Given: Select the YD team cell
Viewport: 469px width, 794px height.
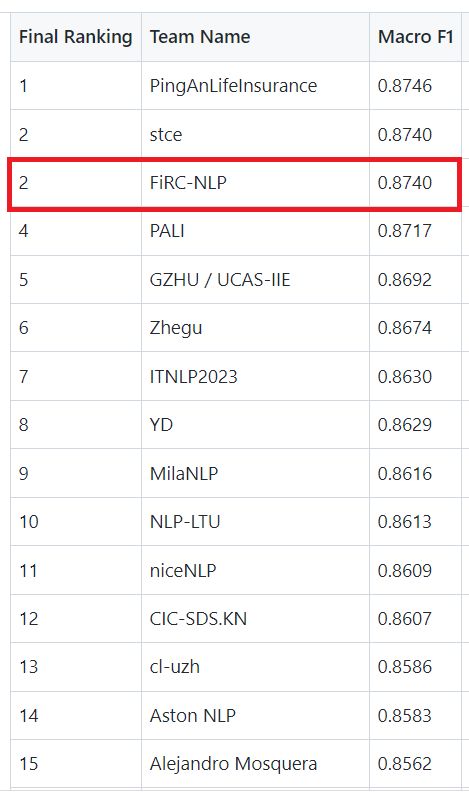Looking at the screenshot, I should coord(255,424).
